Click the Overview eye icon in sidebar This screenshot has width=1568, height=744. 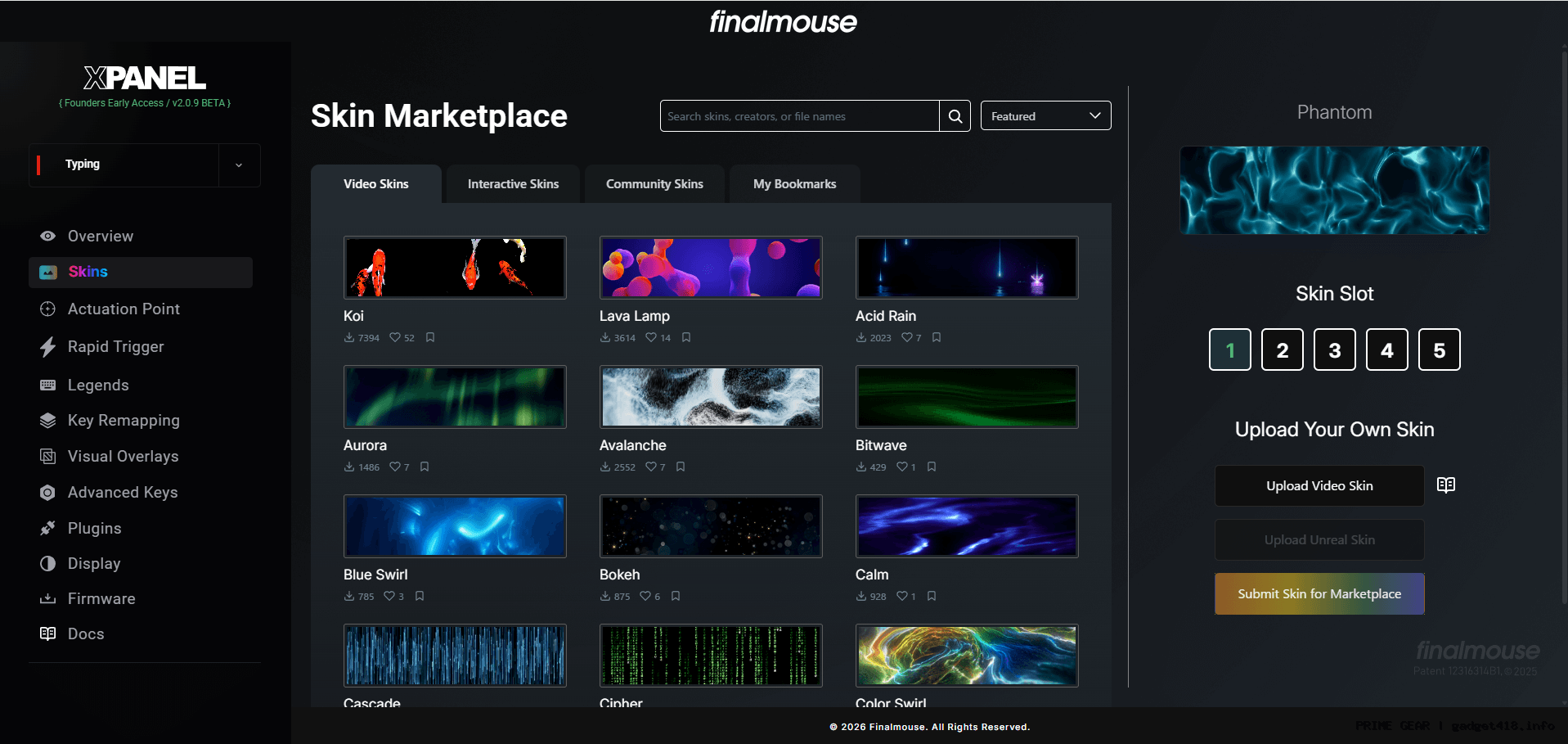[x=48, y=236]
